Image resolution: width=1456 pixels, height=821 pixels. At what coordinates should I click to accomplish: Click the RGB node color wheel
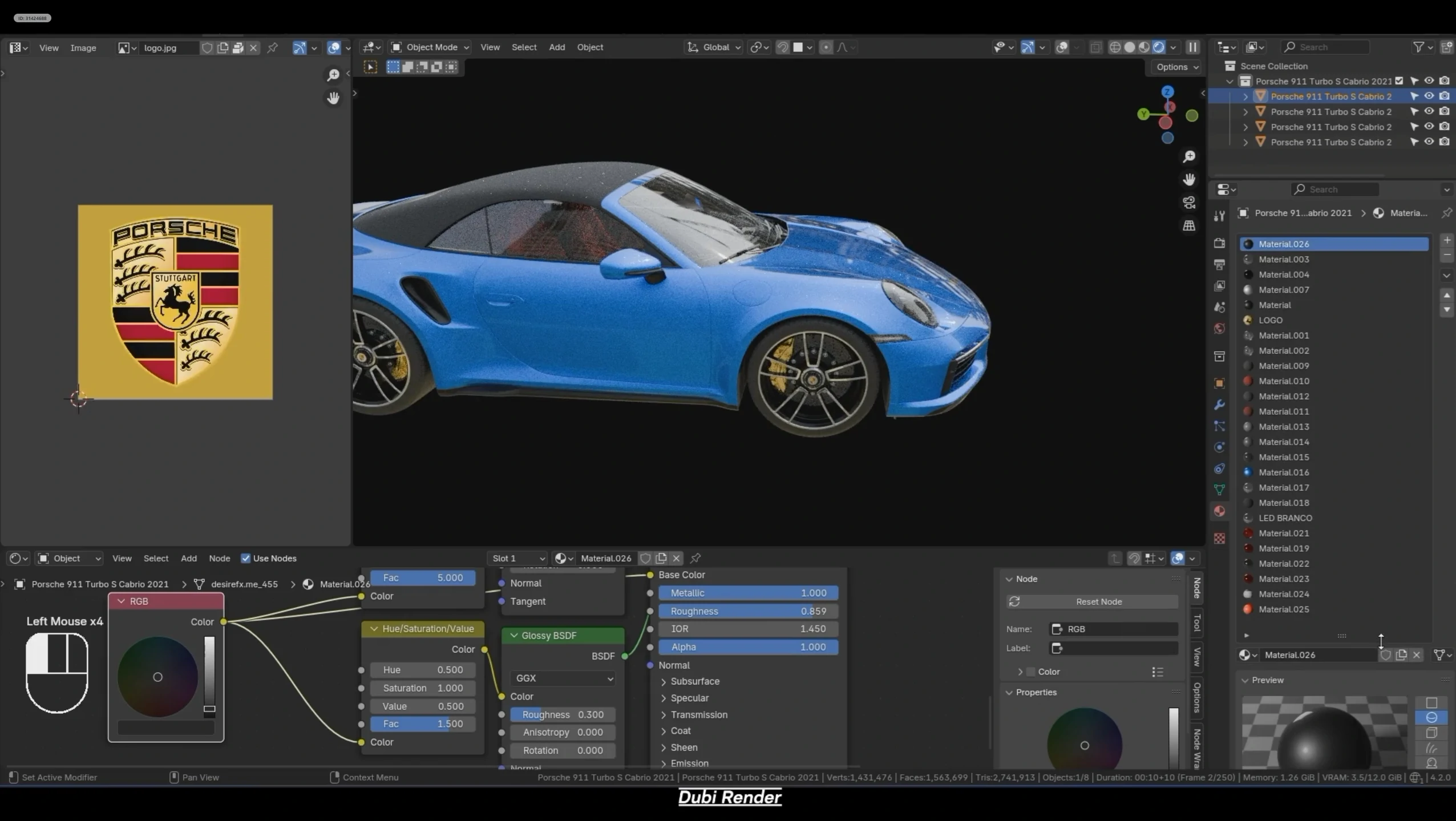point(158,677)
